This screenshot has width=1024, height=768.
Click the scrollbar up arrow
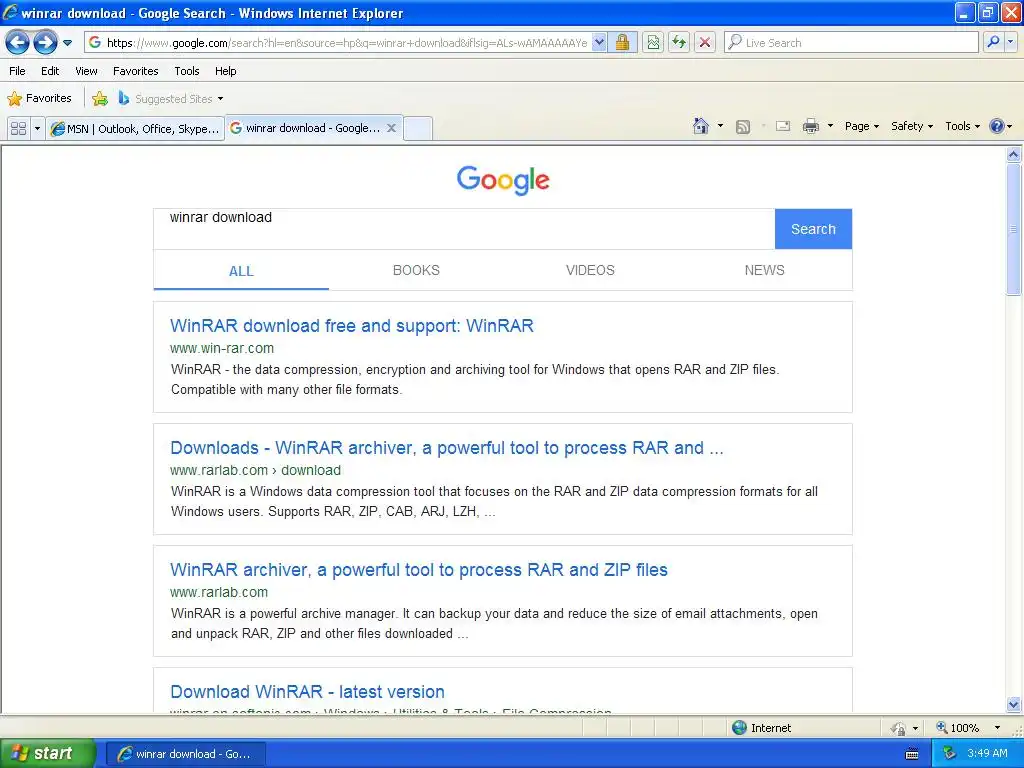tap(1014, 155)
